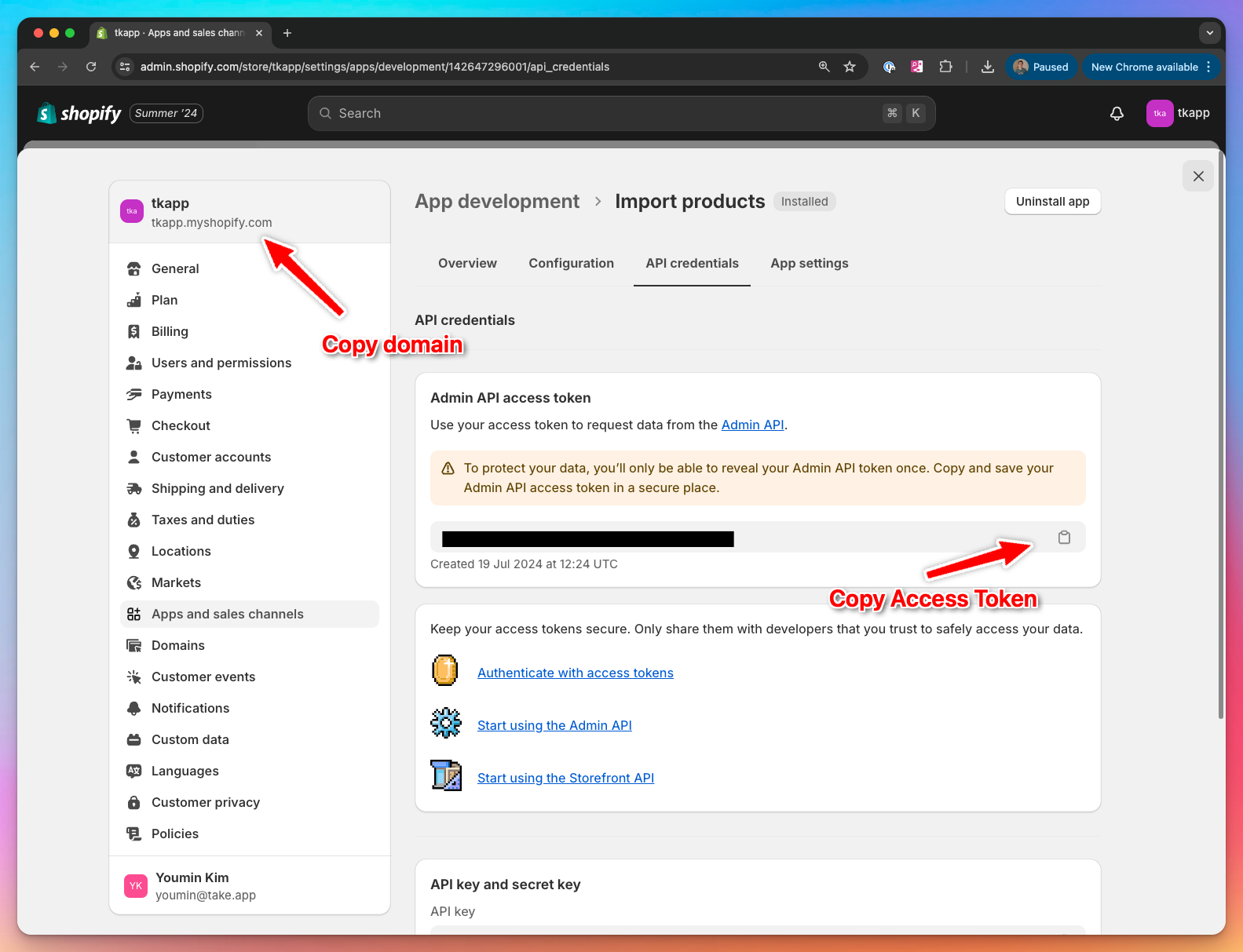Click the Storefront API illustration icon
1243x952 pixels.
coord(446,775)
